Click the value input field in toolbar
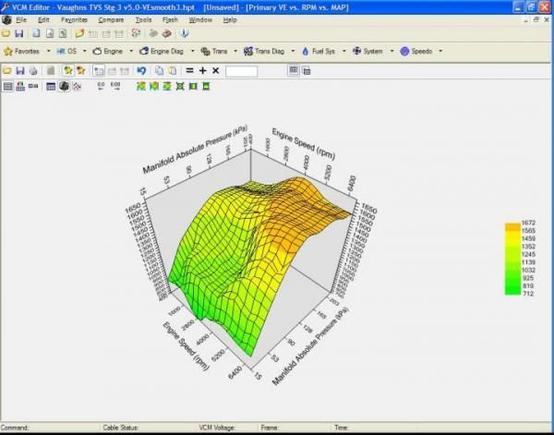The image size is (554, 435). (x=241, y=71)
